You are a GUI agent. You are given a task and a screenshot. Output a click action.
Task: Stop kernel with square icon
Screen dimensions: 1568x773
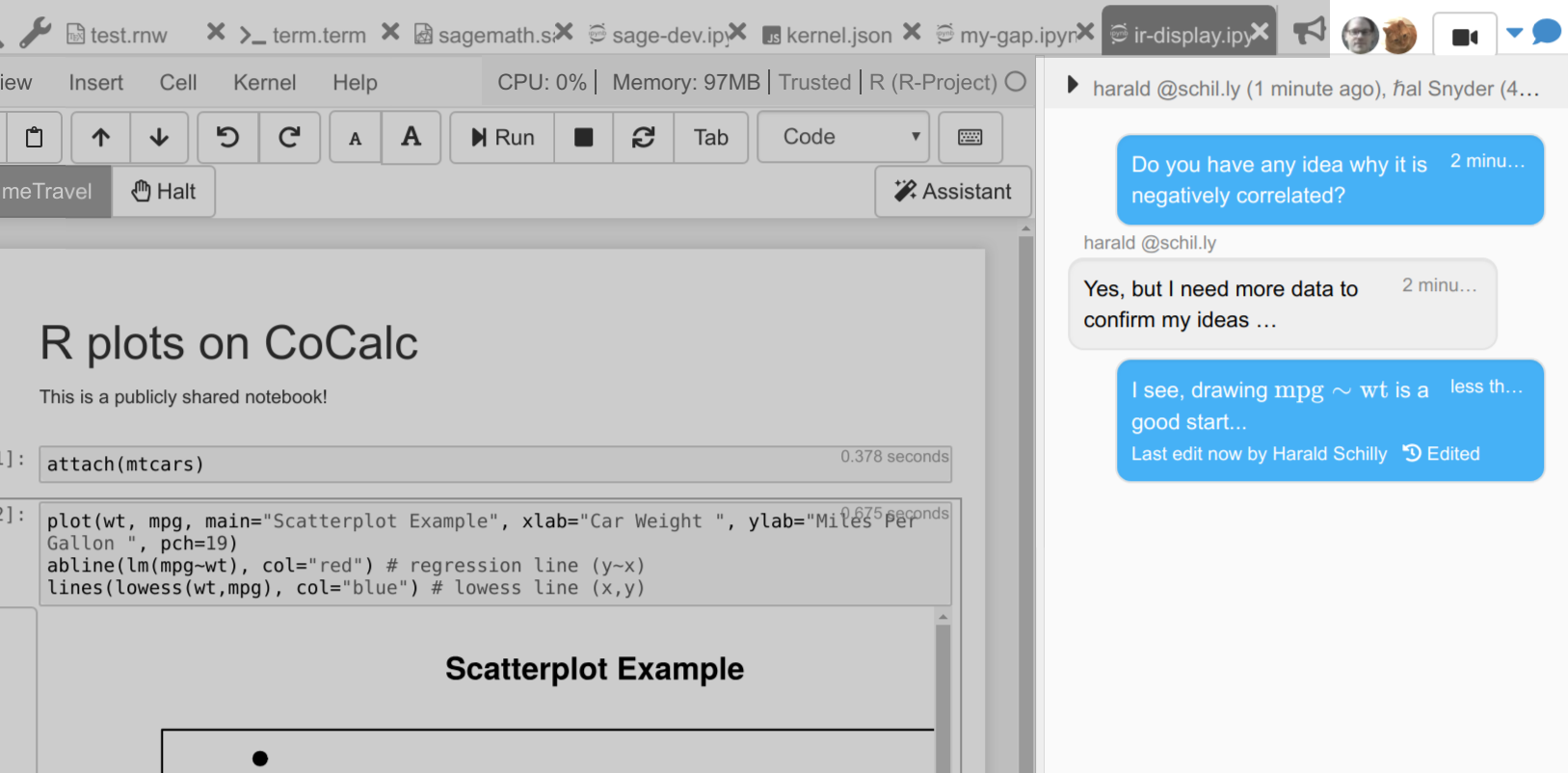583,138
